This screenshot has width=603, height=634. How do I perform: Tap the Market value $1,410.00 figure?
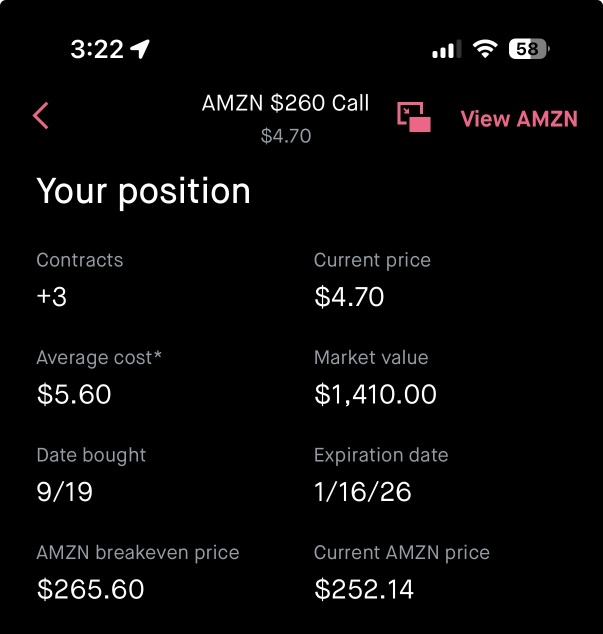pyautogui.click(x=375, y=394)
